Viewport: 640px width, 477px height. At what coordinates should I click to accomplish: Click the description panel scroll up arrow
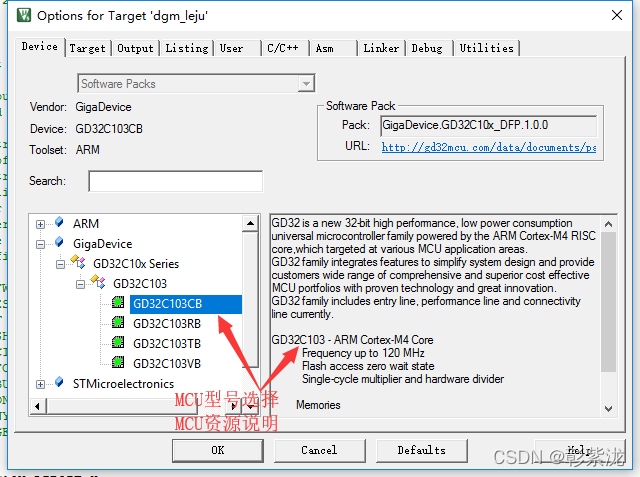pyautogui.click(x=609, y=224)
